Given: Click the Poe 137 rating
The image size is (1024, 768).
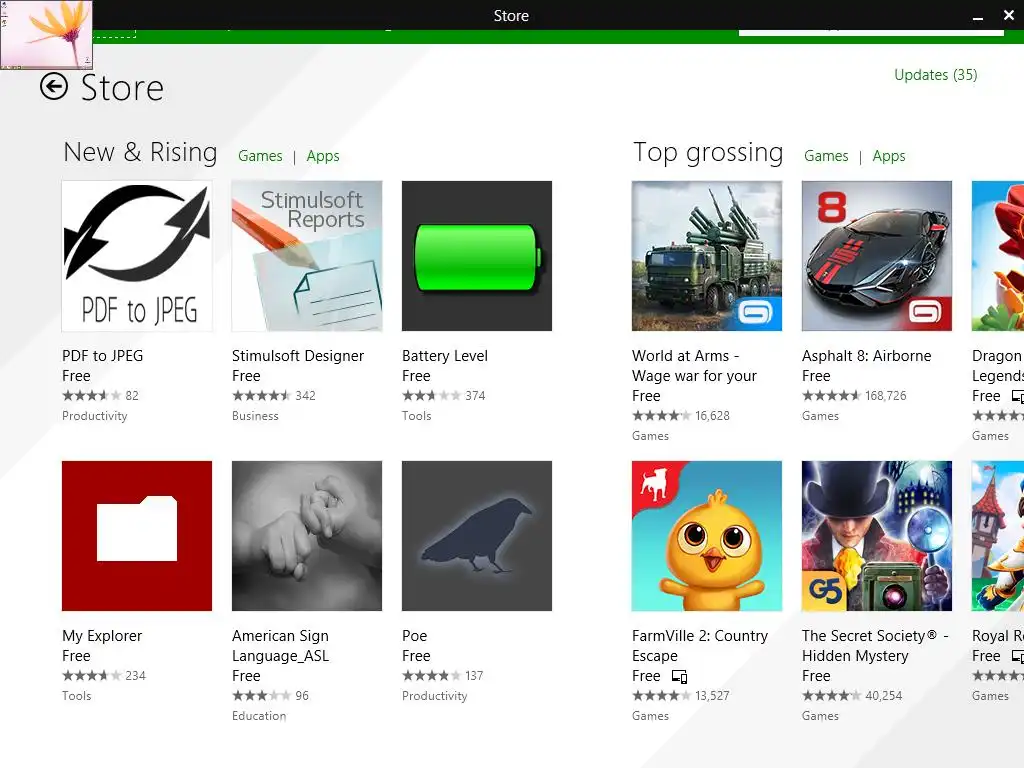Looking at the screenshot, I should click(443, 676).
